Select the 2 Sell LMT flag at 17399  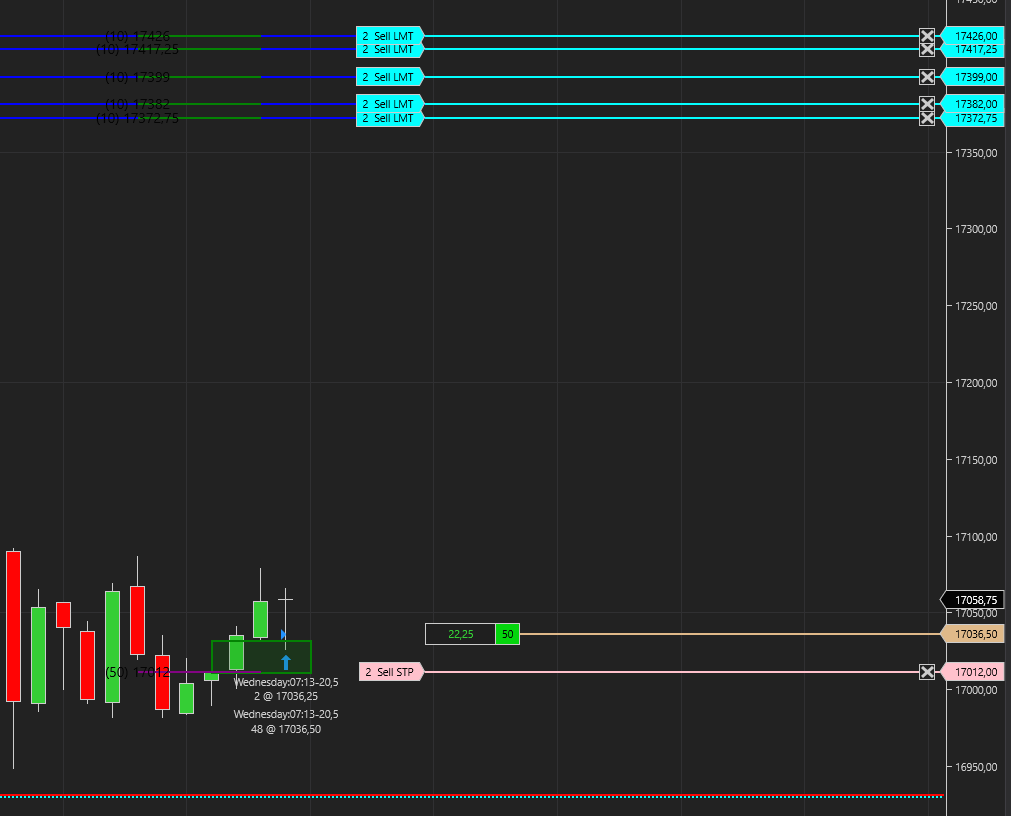[x=389, y=77]
